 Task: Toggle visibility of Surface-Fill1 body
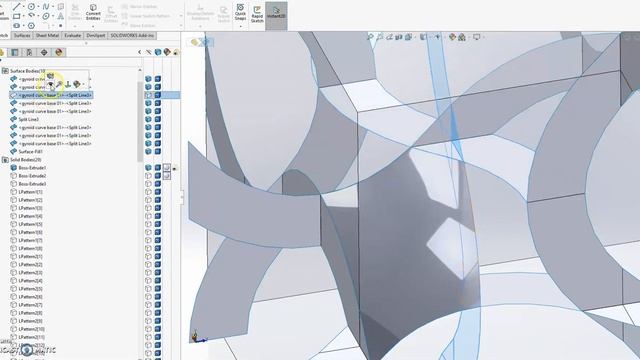(x=149, y=151)
